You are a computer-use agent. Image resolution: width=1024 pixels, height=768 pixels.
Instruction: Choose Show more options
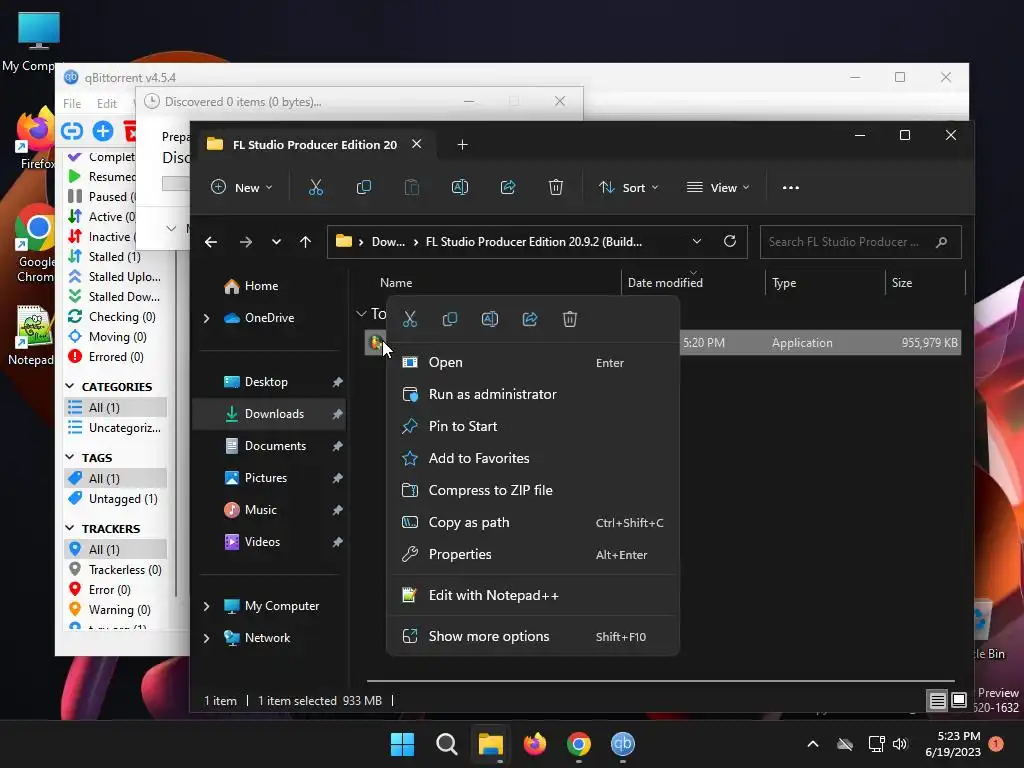[x=533, y=637]
